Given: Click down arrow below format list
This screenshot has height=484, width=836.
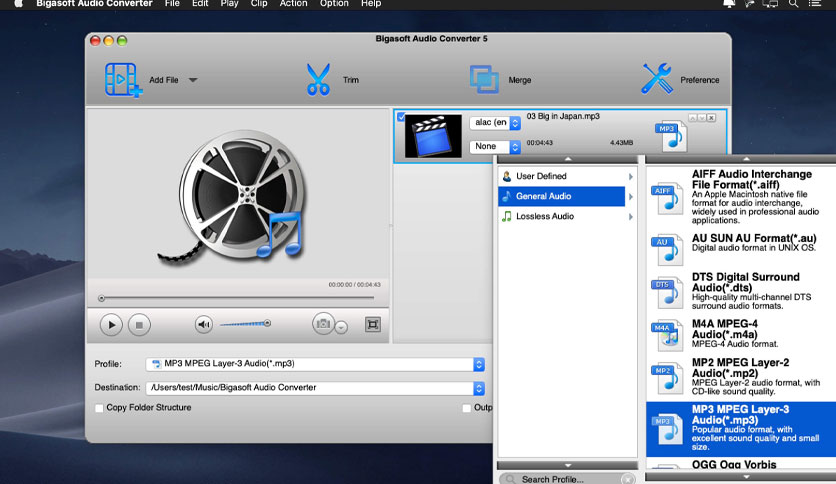Looking at the screenshot, I should tap(746, 477).
